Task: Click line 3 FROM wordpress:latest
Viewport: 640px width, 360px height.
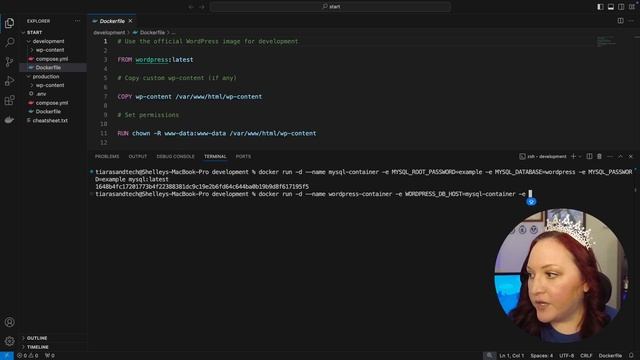Action: (156, 60)
